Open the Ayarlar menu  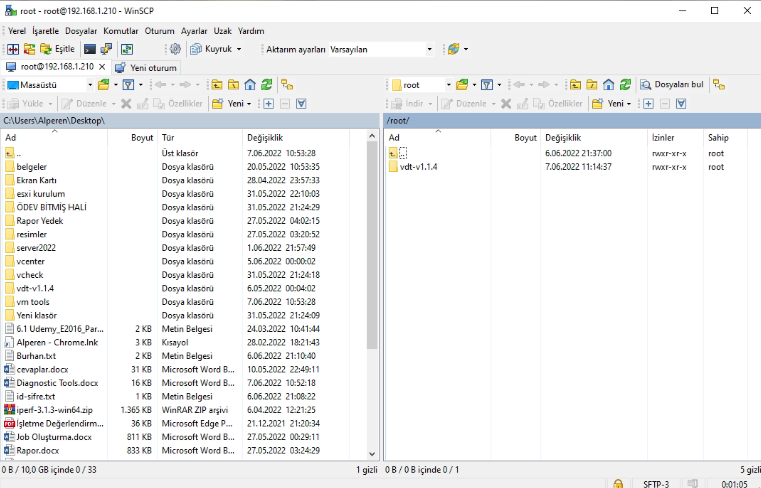194,31
